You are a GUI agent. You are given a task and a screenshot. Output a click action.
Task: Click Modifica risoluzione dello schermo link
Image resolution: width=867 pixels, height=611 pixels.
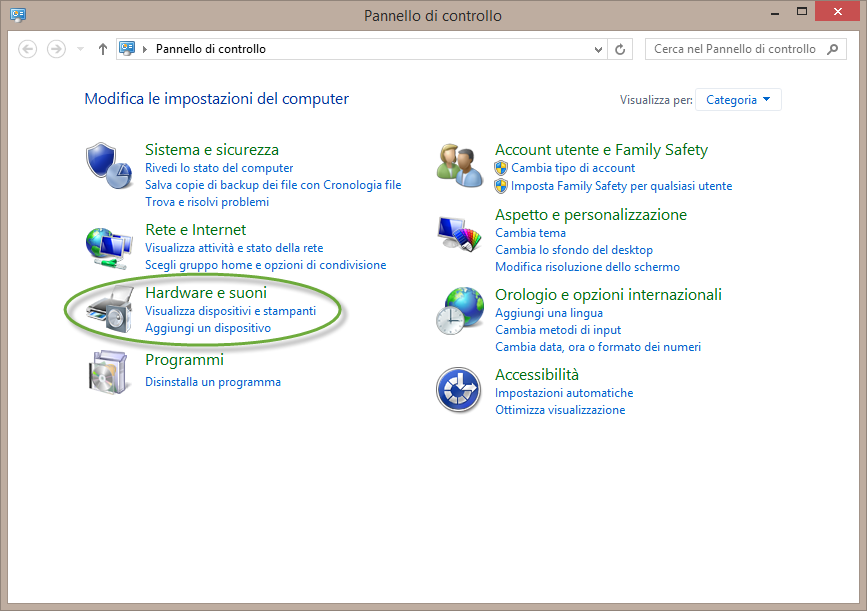click(x=587, y=267)
